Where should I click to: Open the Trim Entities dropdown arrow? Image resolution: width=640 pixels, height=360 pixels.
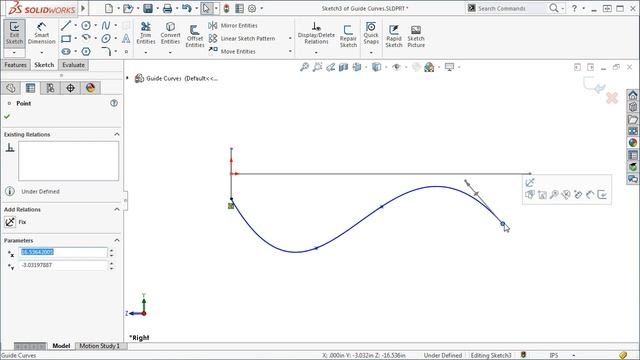click(x=146, y=53)
